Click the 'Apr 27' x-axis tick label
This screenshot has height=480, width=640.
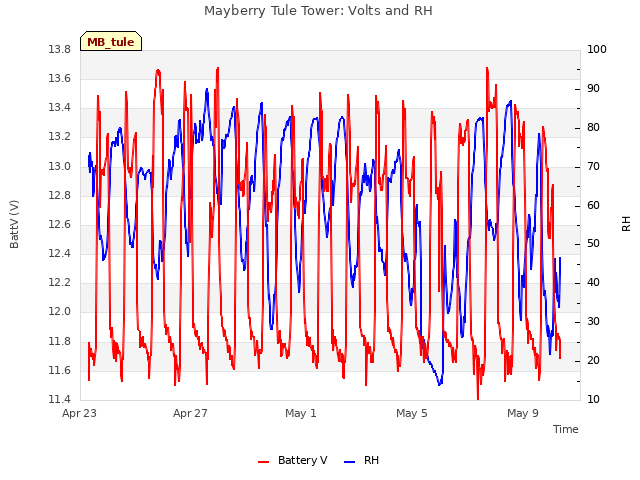(190, 413)
